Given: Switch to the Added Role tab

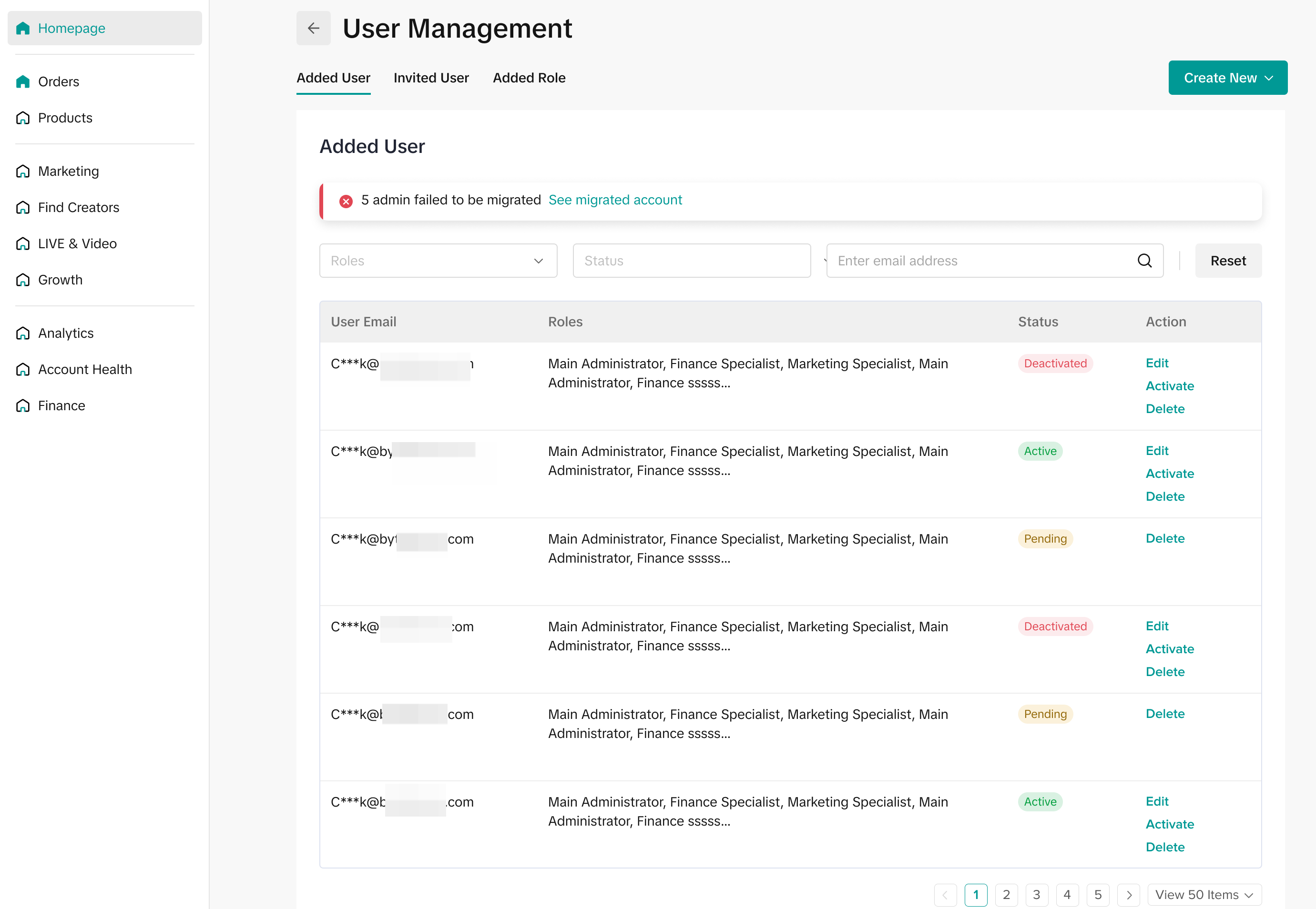Looking at the screenshot, I should coord(529,78).
